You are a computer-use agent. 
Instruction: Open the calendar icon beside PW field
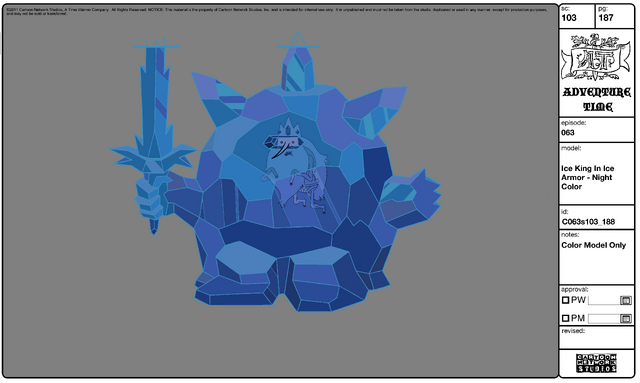626,301
